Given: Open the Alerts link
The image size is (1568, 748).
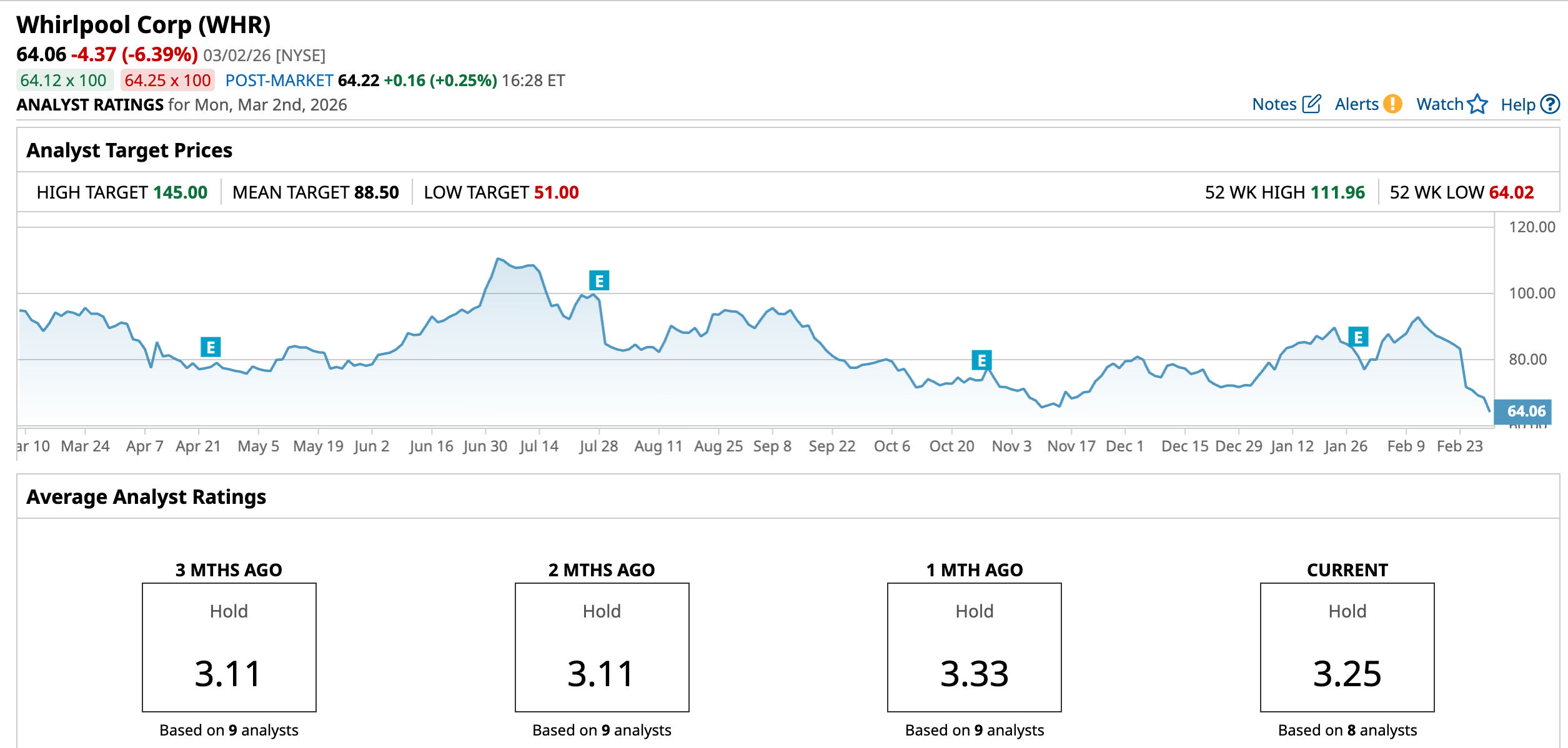Looking at the screenshot, I should pyautogui.click(x=1356, y=104).
